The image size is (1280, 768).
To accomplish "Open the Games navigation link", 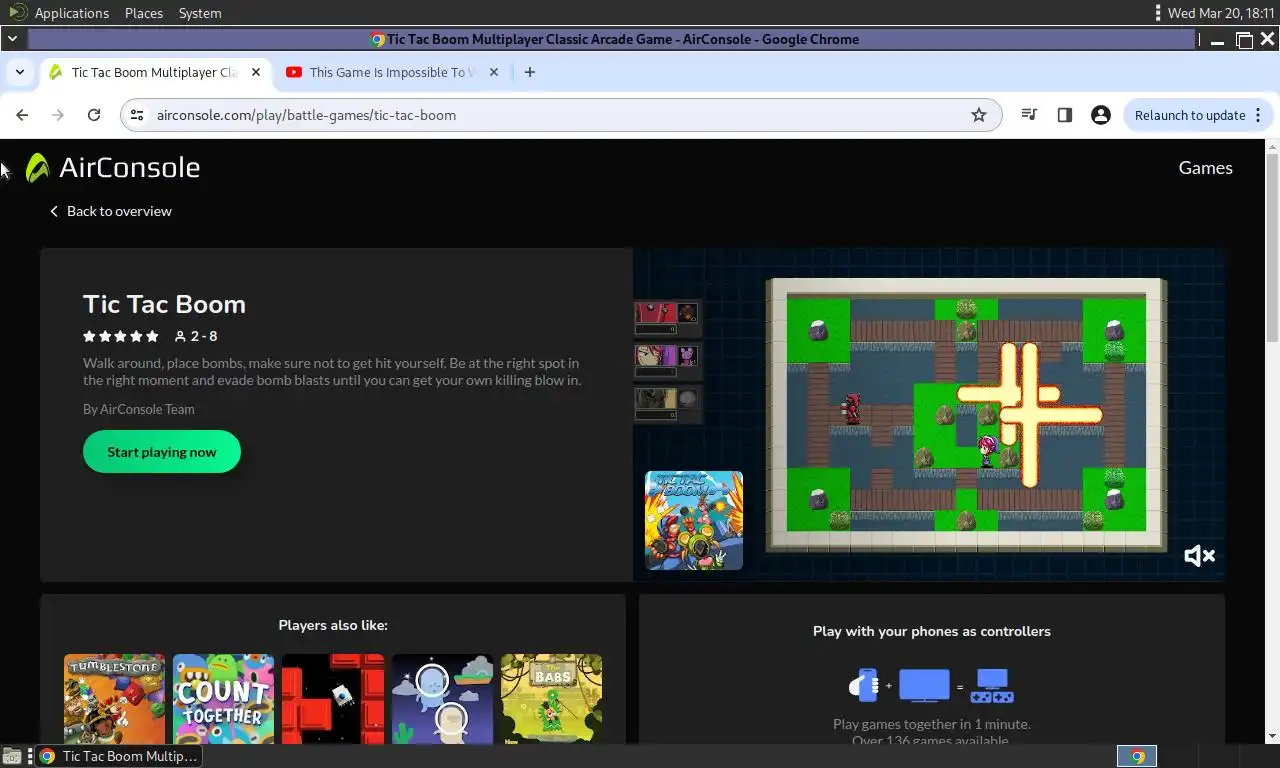I will [1205, 168].
